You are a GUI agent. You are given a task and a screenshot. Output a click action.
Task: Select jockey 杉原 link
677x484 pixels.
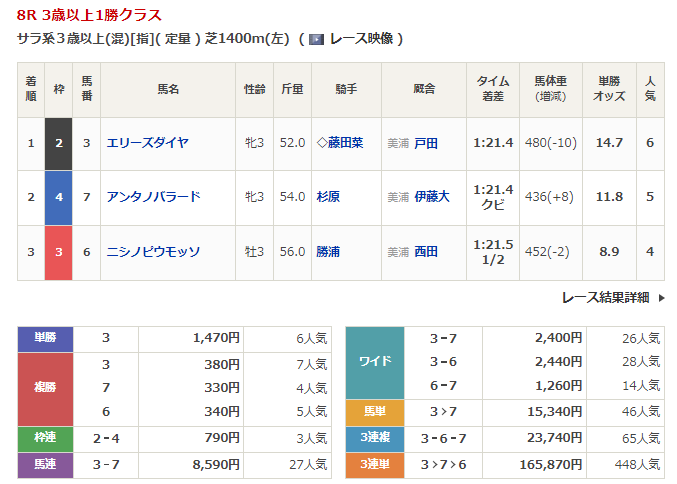coord(328,197)
